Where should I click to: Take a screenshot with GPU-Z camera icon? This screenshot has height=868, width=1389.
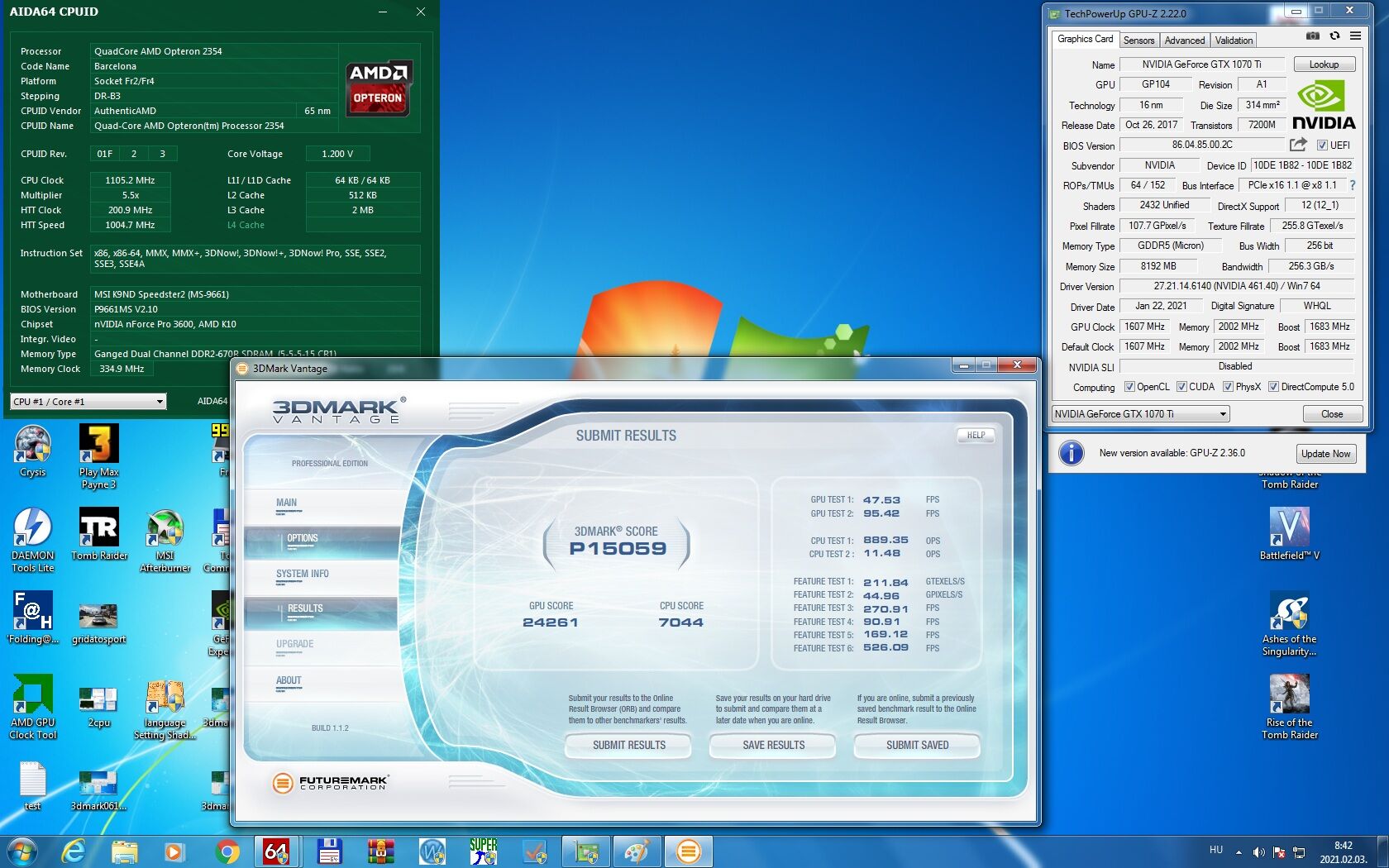point(1312,36)
